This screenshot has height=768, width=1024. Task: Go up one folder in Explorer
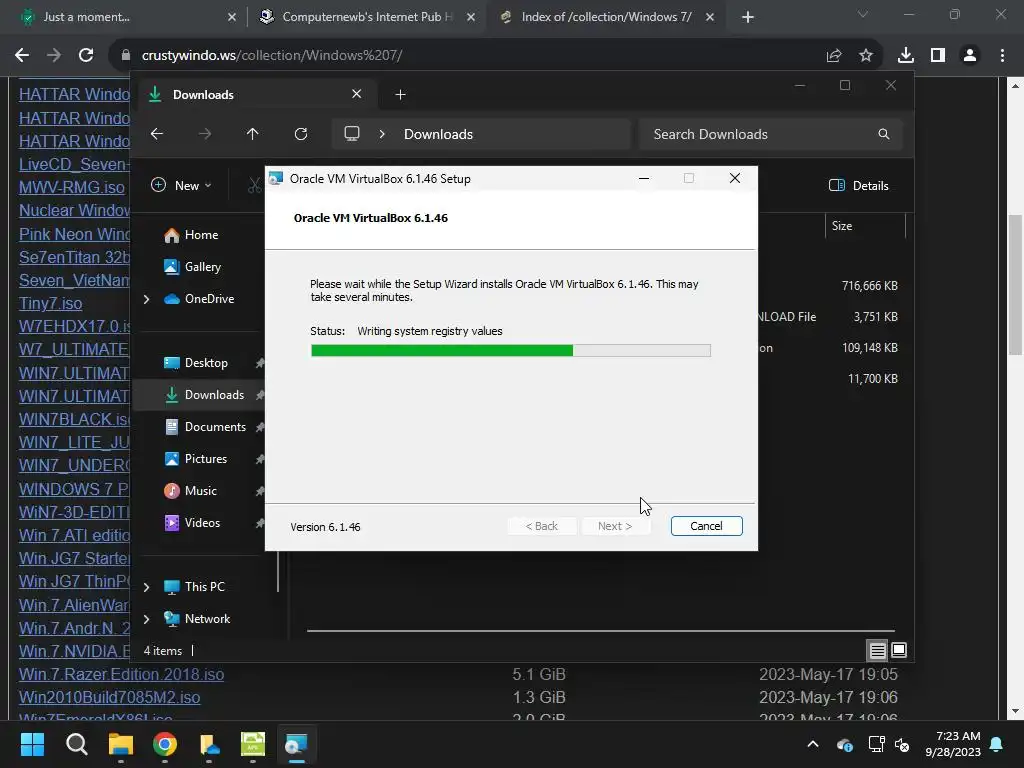(x=253, y=134)
